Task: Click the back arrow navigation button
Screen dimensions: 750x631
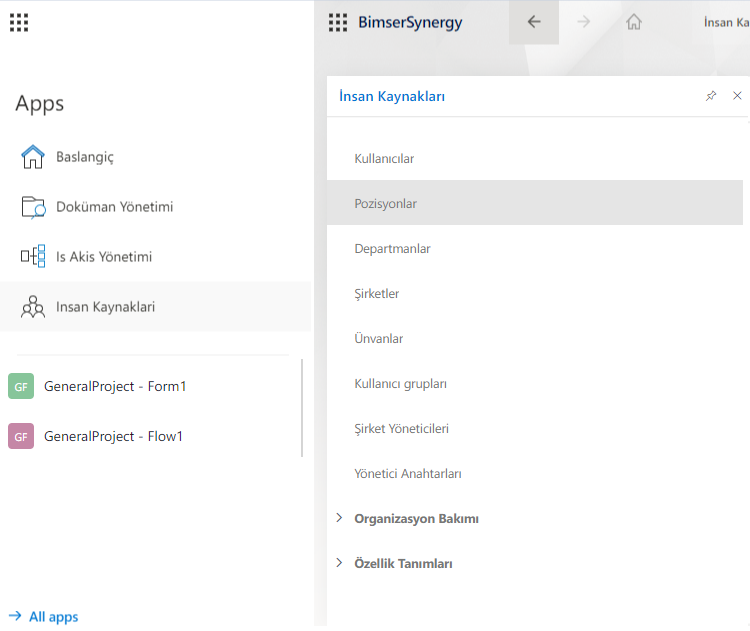Action: tap(534, 22)
